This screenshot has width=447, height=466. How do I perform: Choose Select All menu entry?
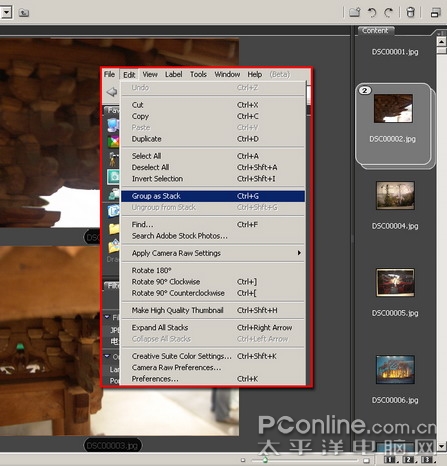click(213, 156)
